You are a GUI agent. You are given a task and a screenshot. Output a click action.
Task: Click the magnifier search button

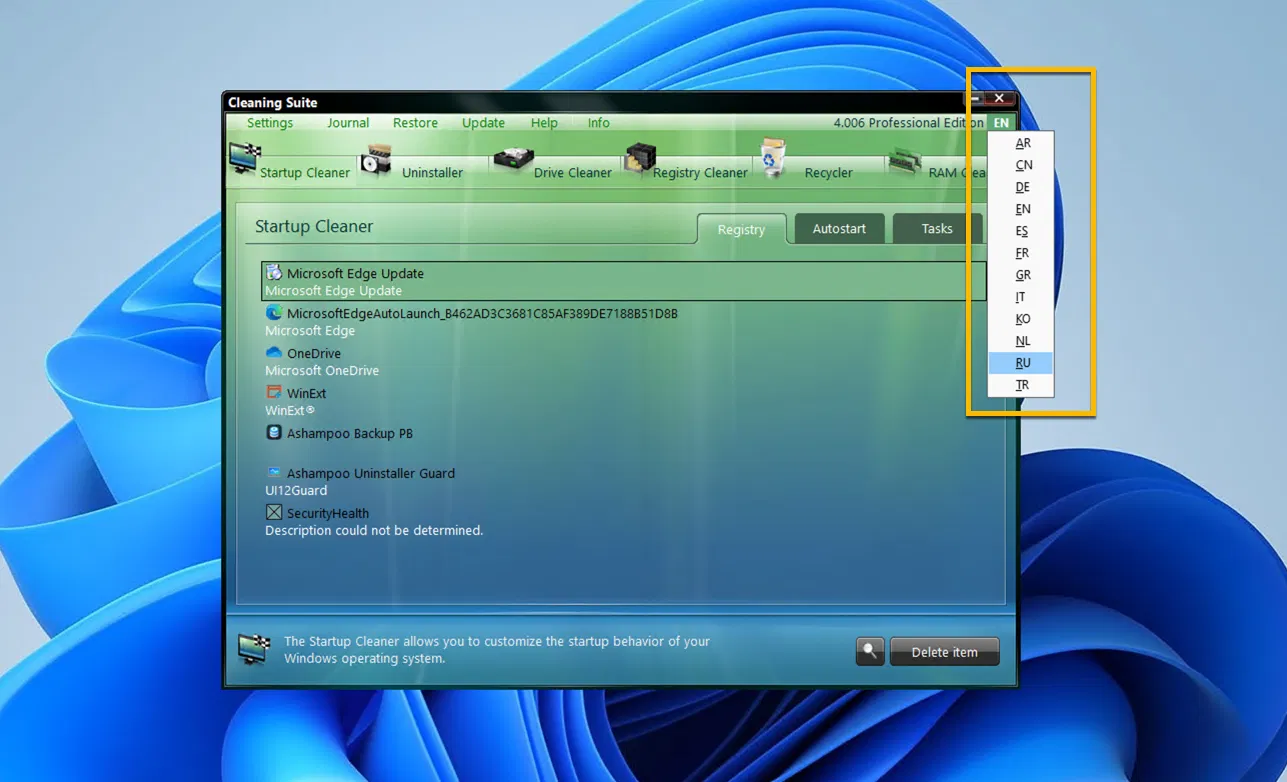tap(870, 652)
